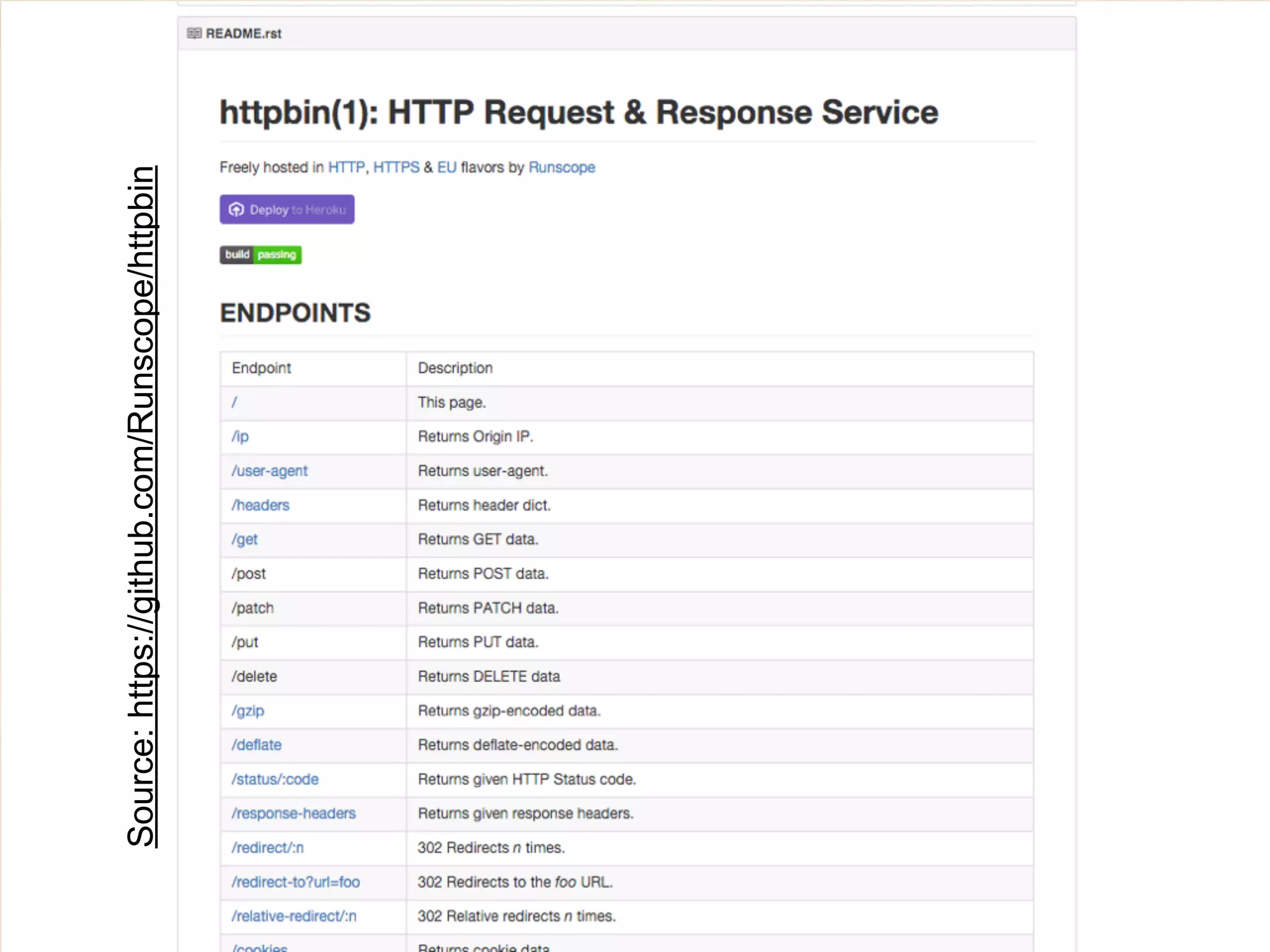This screenshot has width=1270, height=952.
Task: Open the HTTP flavor link
Action: click(346, 167)
